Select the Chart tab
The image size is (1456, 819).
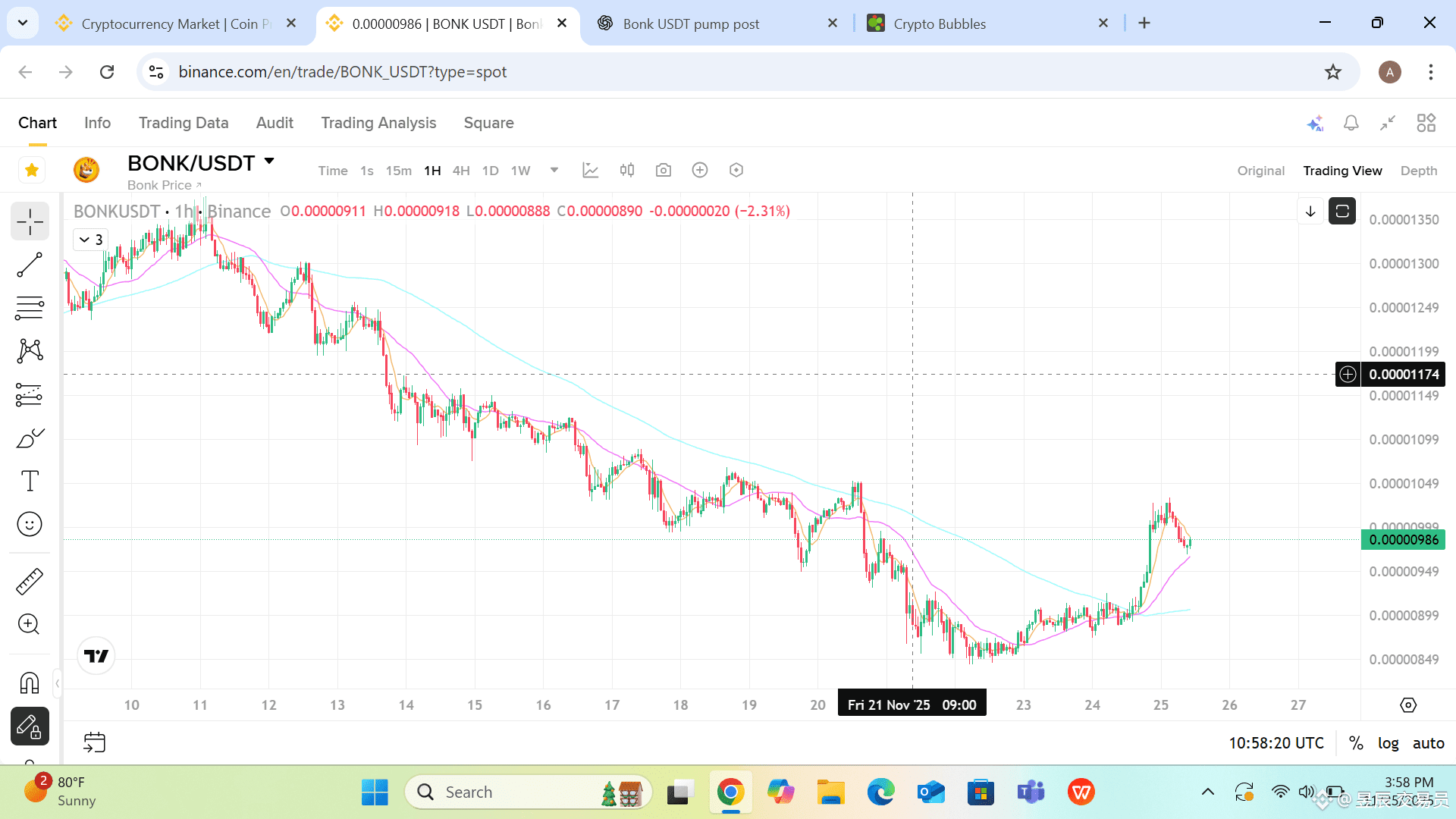coord(37,123)
